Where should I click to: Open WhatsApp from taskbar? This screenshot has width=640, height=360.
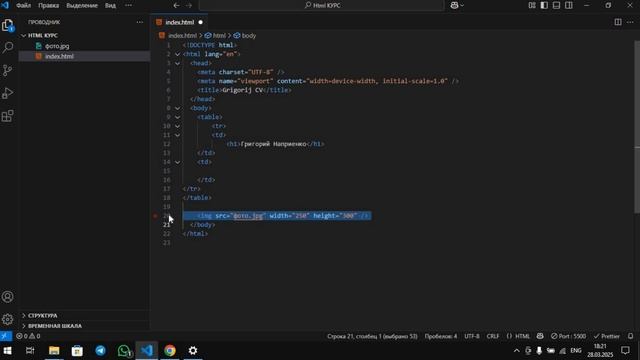coord(124,351)
